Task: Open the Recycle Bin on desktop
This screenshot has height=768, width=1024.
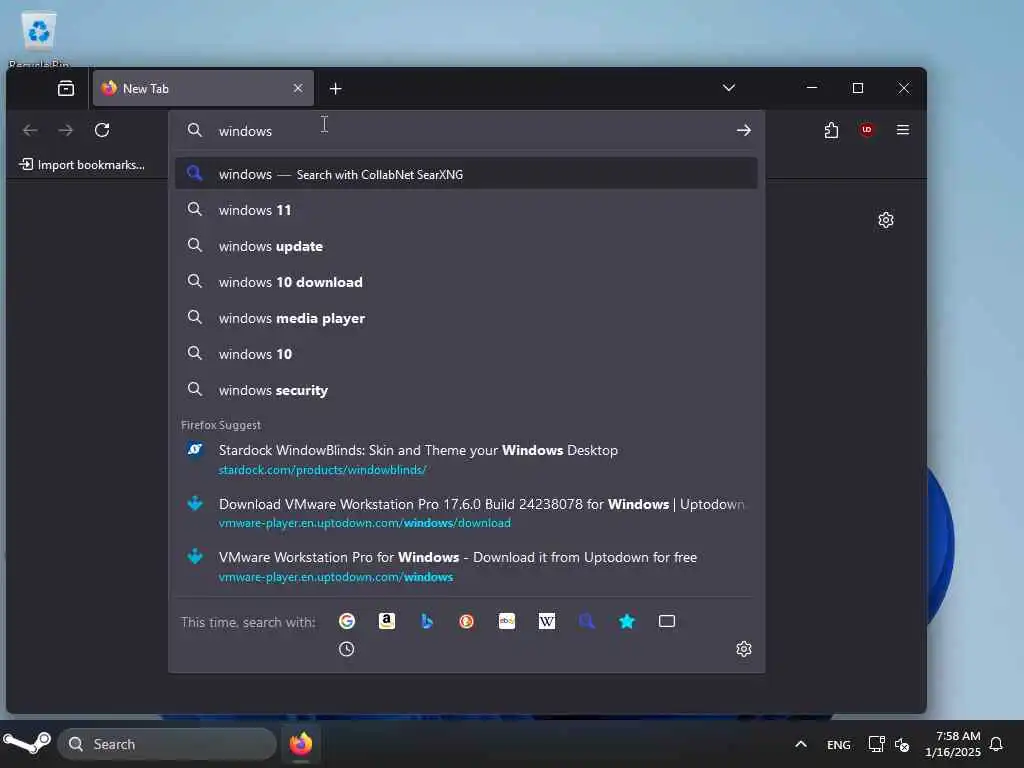Action: (x=39, y=37)
